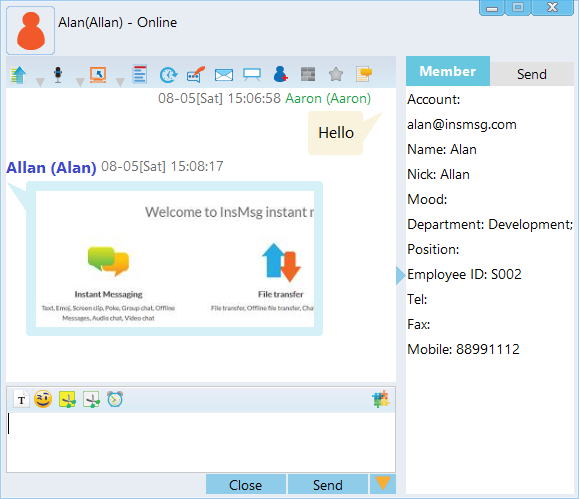Open the font text formatting T icon
This screenshot has height=499, width=579.
[x=21, y=400]
